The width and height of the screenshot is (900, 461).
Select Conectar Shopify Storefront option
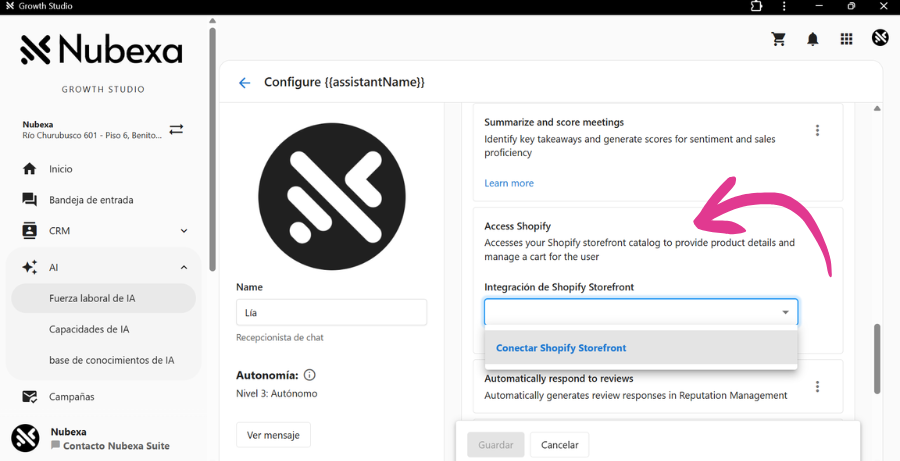561,348
